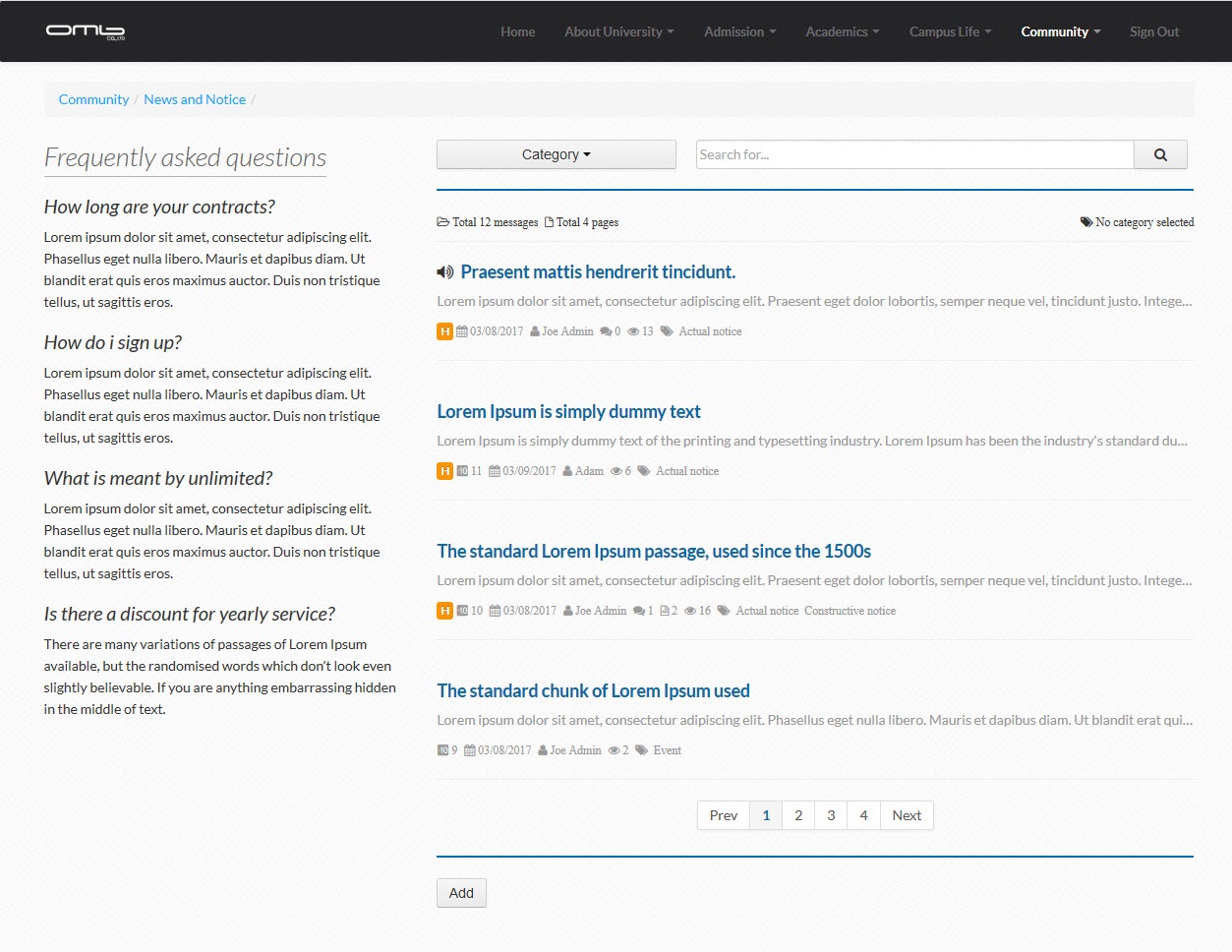The width and height of the screenshot is (1232, 952).
Task: Focus the Search for input field
Action: (914, 154)
